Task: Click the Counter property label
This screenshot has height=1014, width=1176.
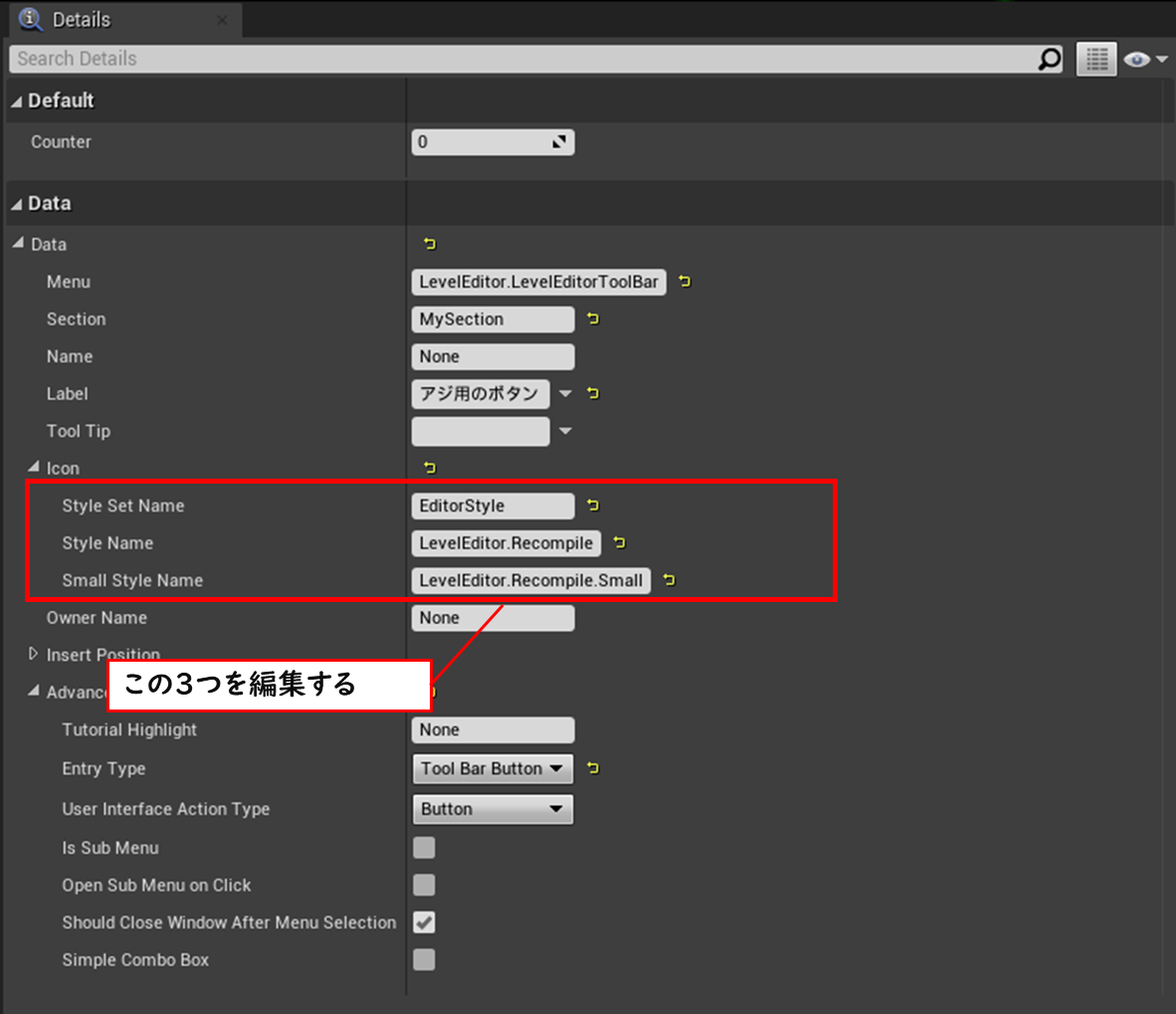Action: 61,141
